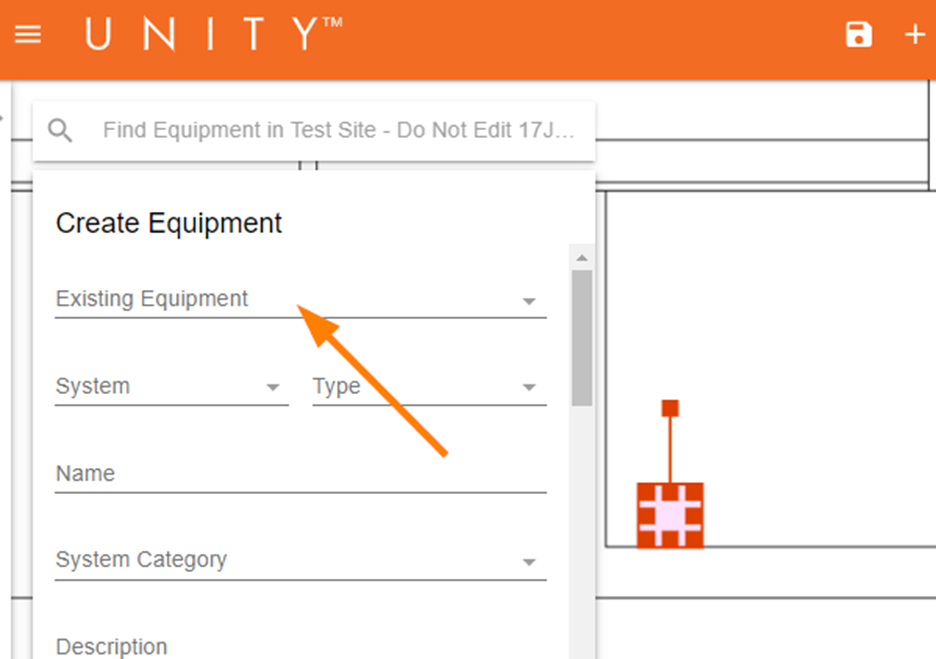The image size is (936, 659).
Task: Select the red equipment symbol on floor plan
Action: coord(670,515)
